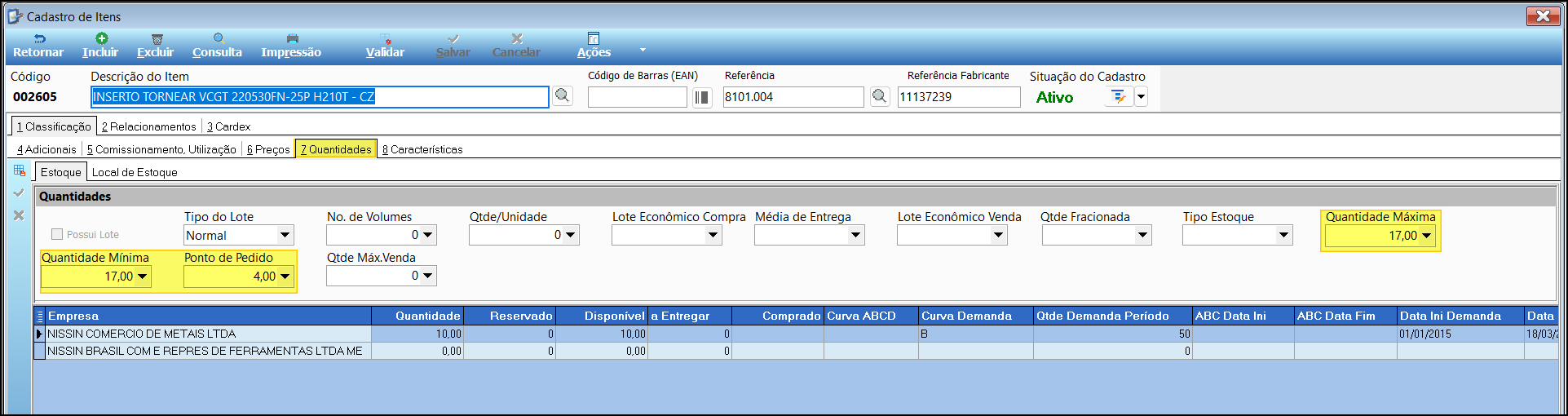Select the 7 Quantidades tab

[336, 149]
